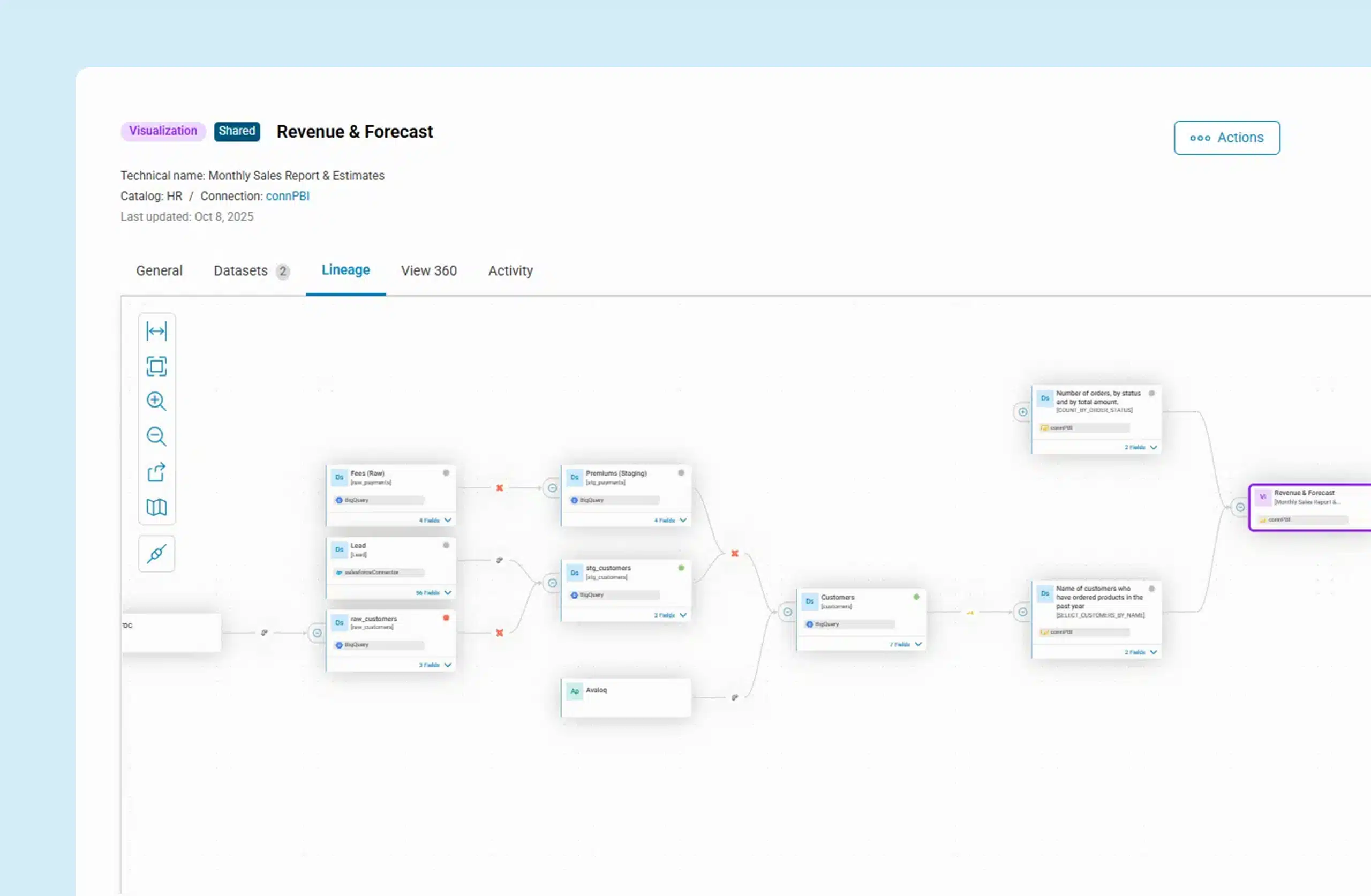
Task: Open the lineage map legend
Action: pyautogui.click(x=157, y=507)
